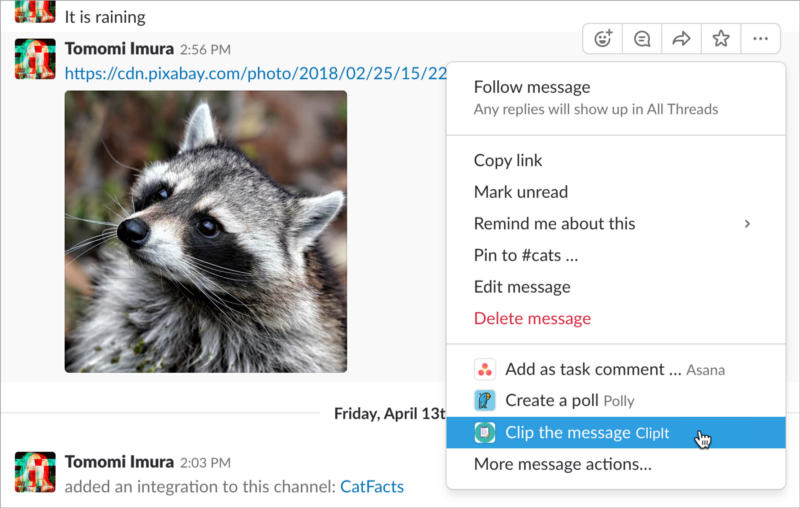
Task: Share the message using the arrow icon
Action: point(682,39)
